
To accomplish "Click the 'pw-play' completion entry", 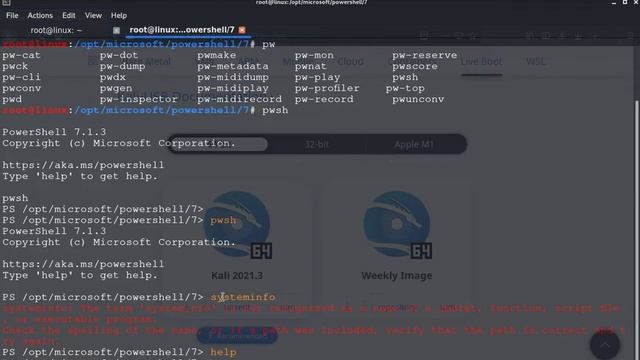I will point(318,77).
